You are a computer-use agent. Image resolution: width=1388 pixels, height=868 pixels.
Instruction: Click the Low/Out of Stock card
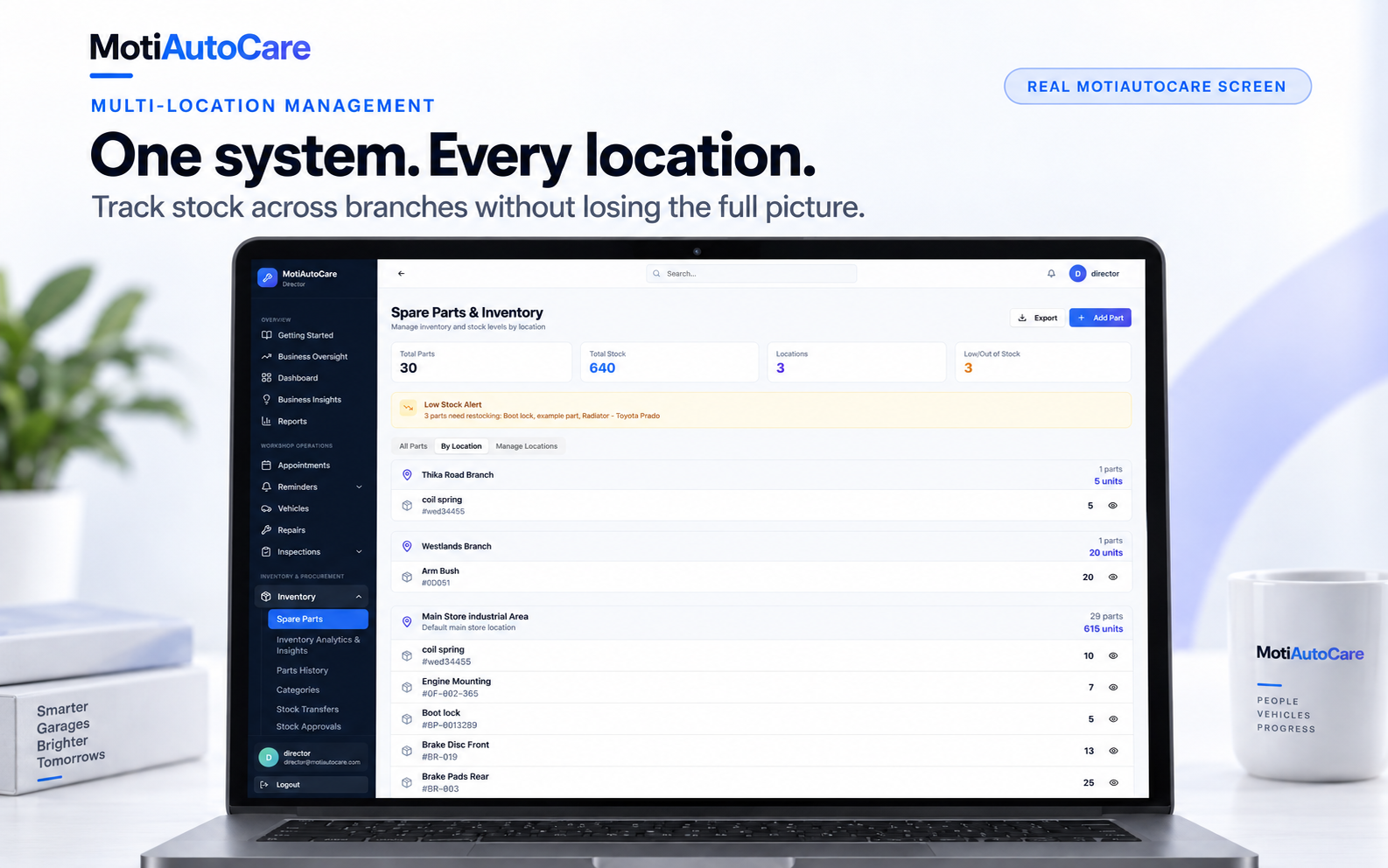[1043, 361]
